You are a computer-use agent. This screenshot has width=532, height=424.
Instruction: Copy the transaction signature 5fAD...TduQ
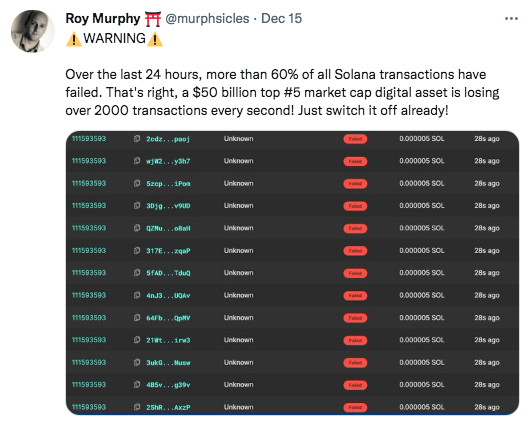(x=137, y=273)
